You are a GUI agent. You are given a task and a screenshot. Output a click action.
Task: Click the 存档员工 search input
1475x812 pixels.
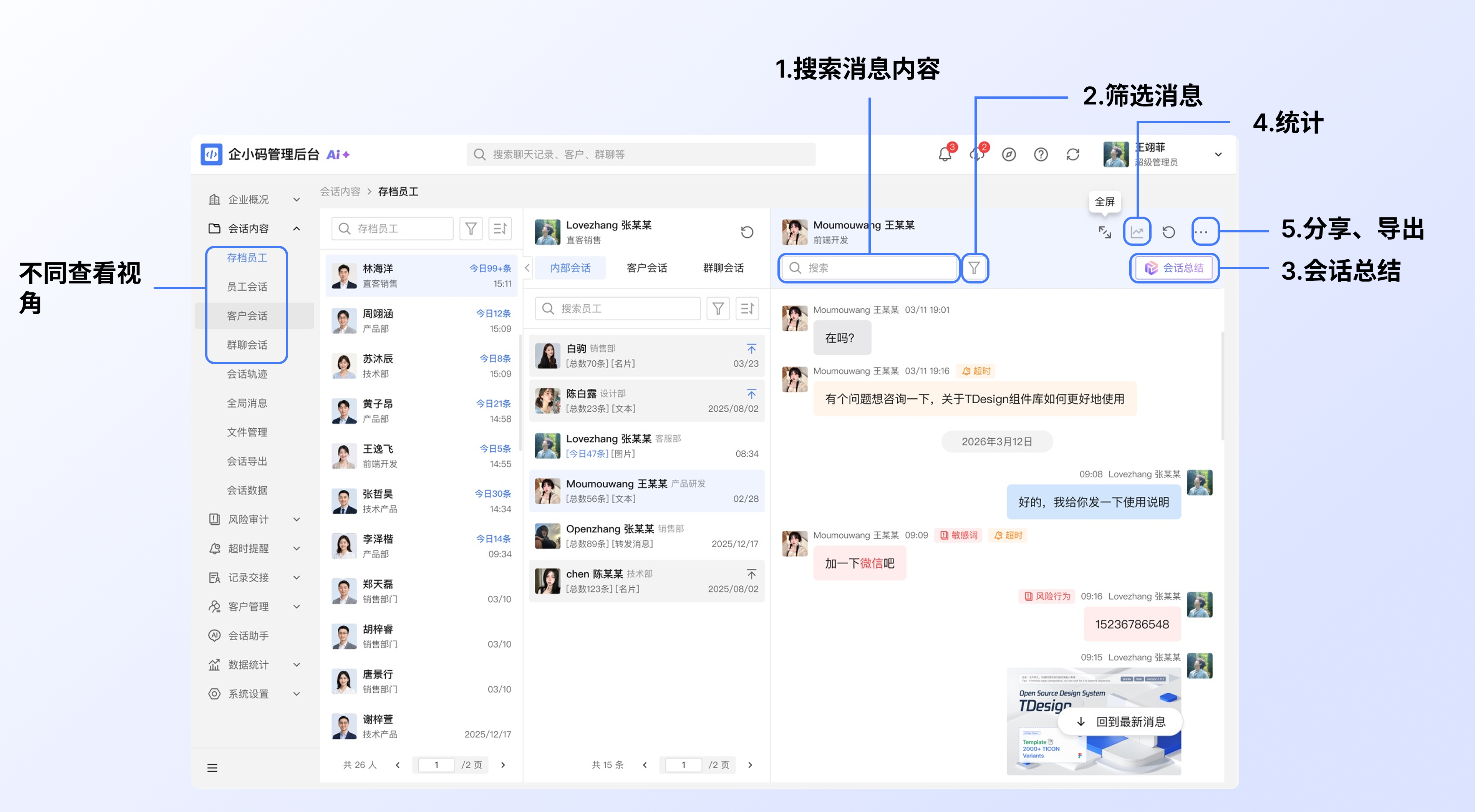tap(392, 229)
